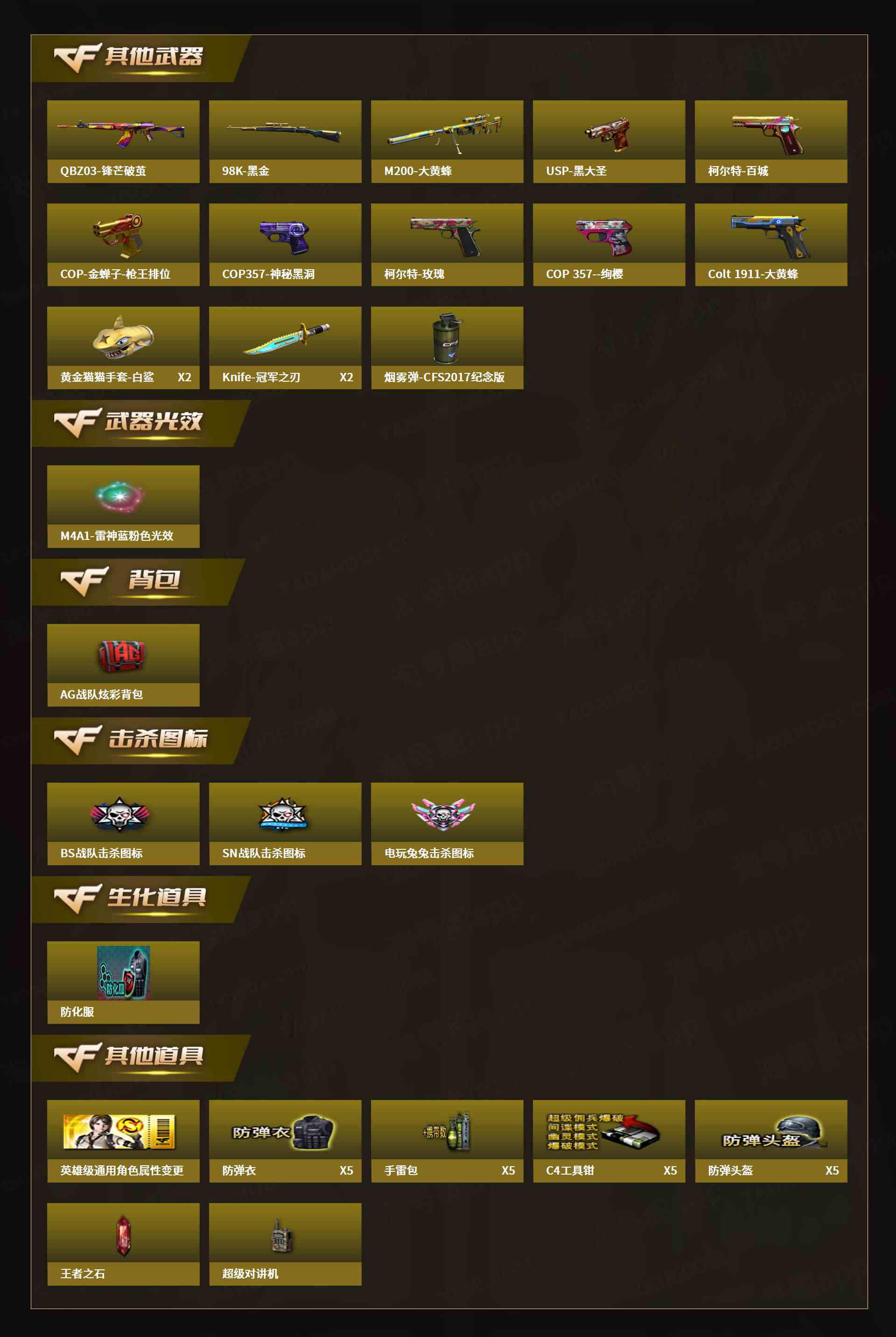Open the 烟雾弹-CFS2017纪念版 smoke grenade
Image resolution: width=896 pixels, height=1337 pixels.
pos(447,338)
